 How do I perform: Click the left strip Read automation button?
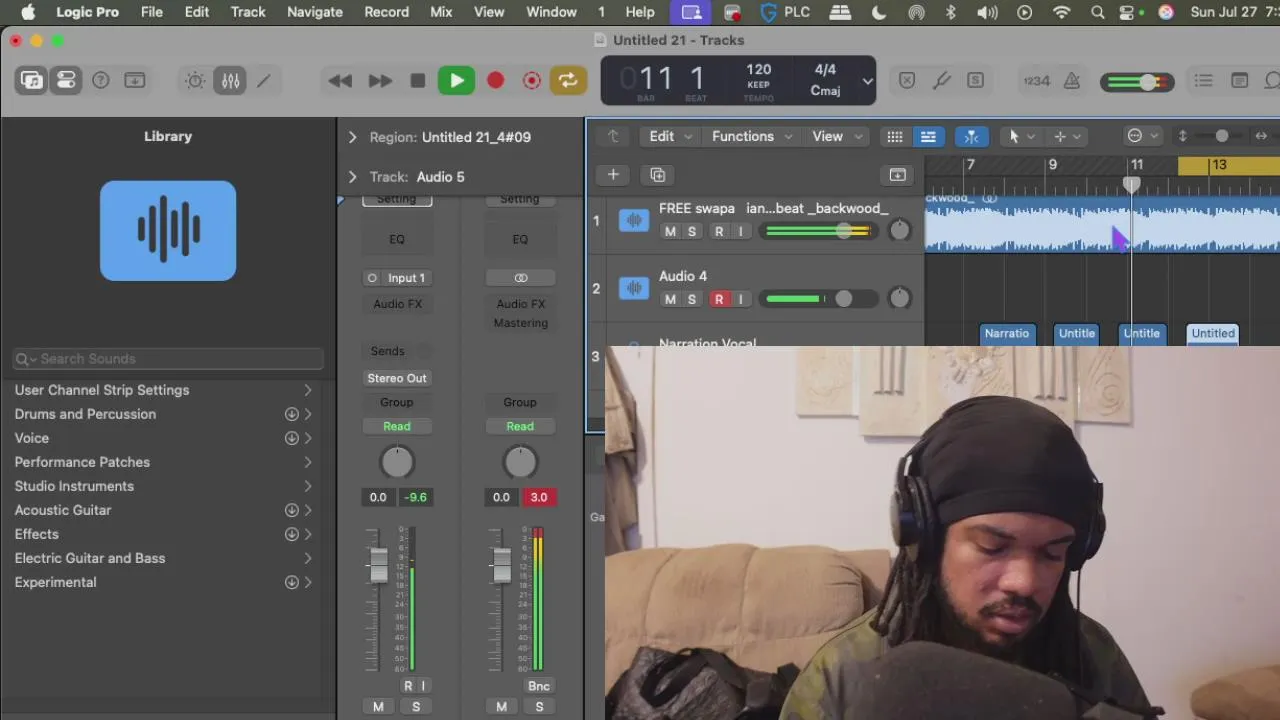[397, 426]
